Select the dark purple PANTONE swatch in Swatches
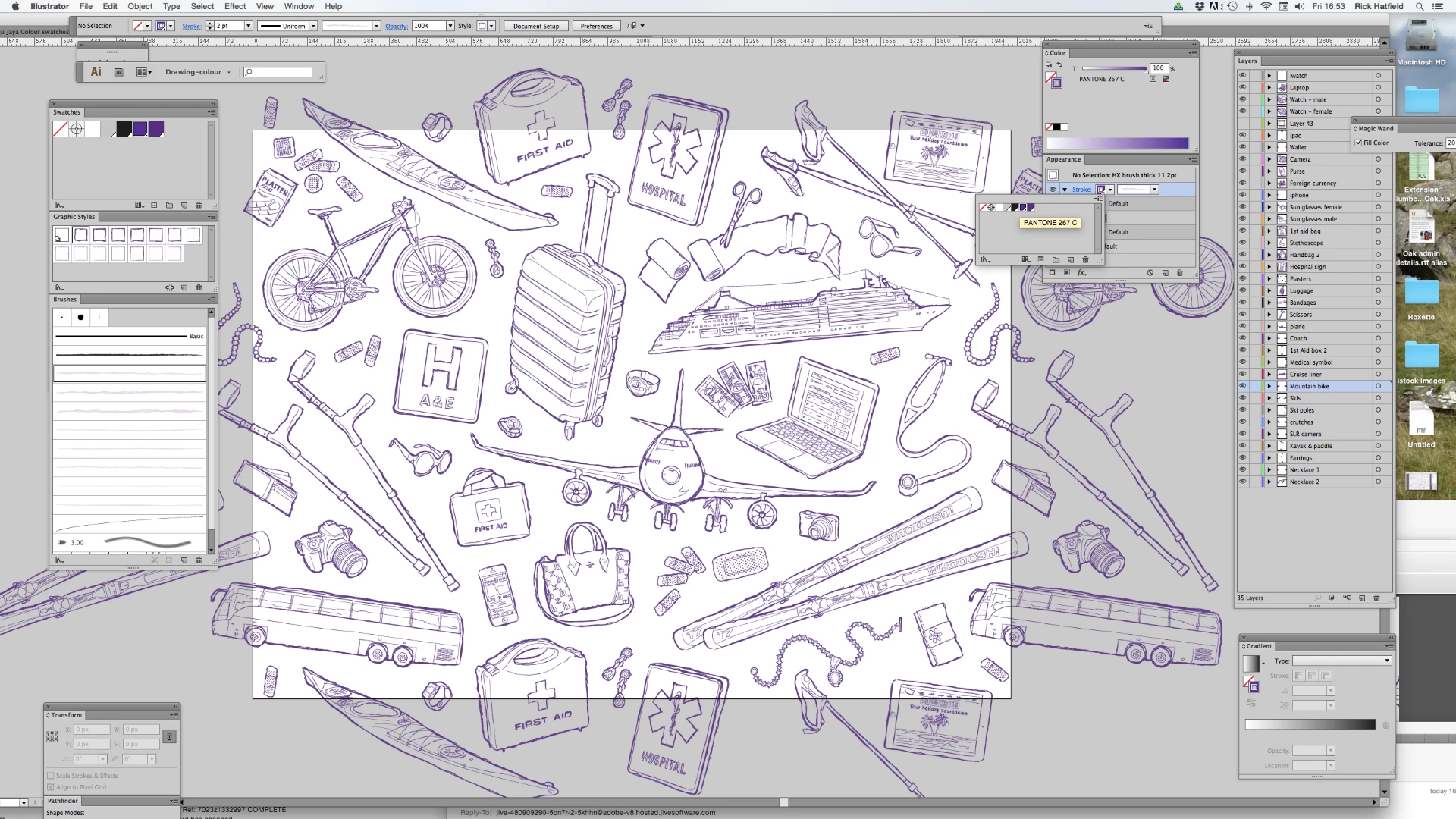 (140, 129)
